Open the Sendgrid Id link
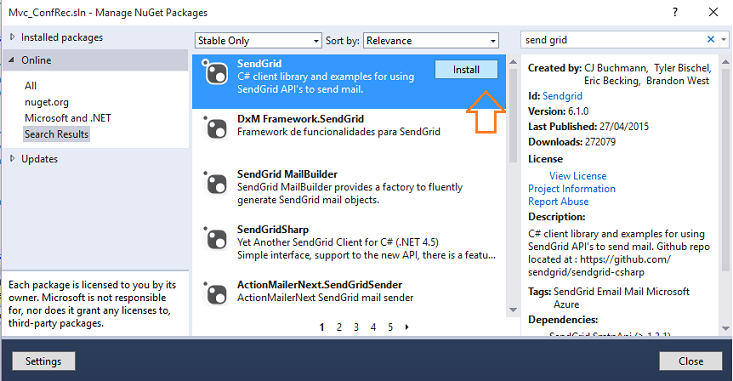The height and width of the screenshot is (381, 733). [x=562, y=96]
